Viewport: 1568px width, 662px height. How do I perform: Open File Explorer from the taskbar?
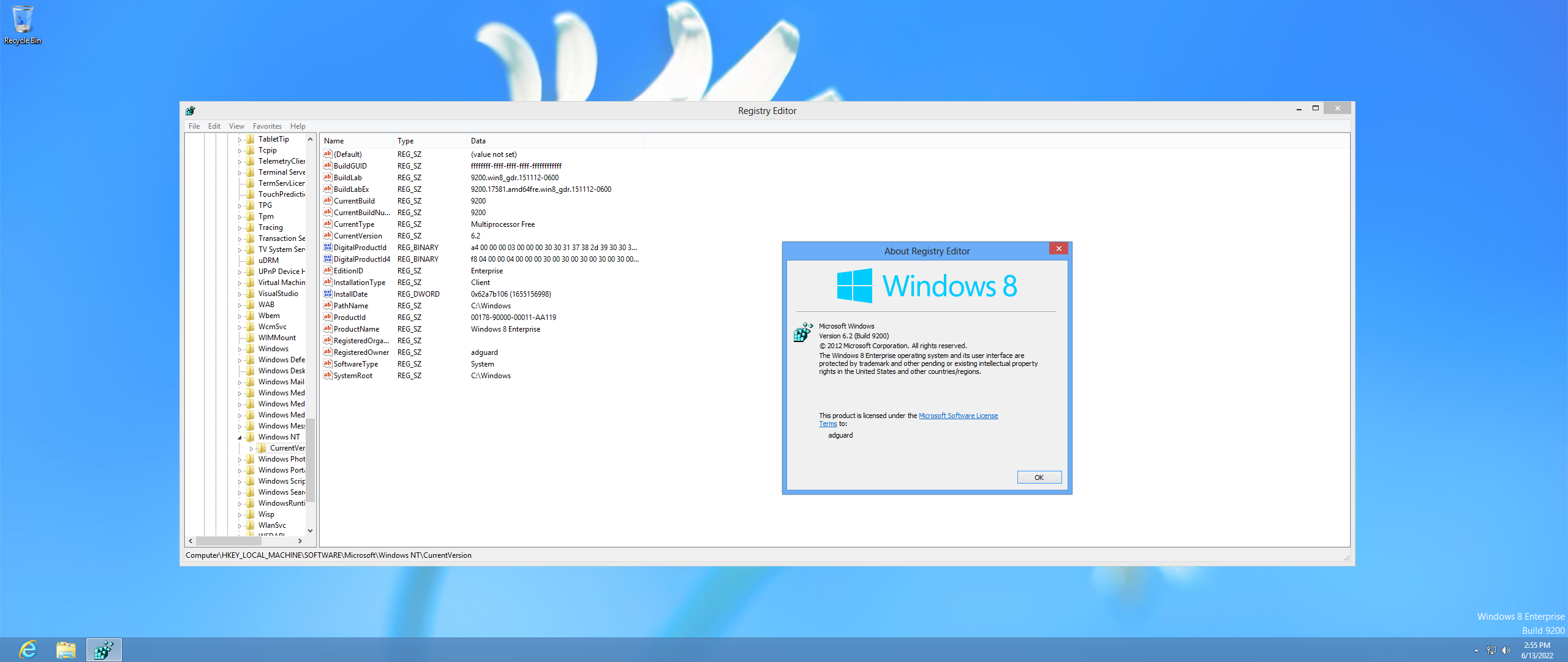point(66,650)
